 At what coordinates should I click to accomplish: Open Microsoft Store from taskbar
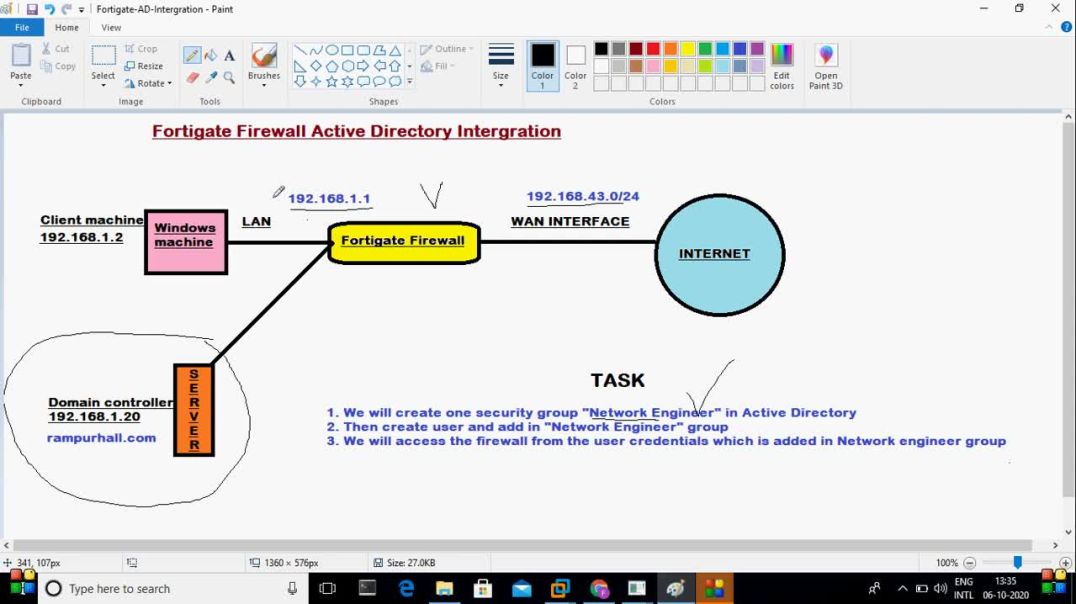483,589
